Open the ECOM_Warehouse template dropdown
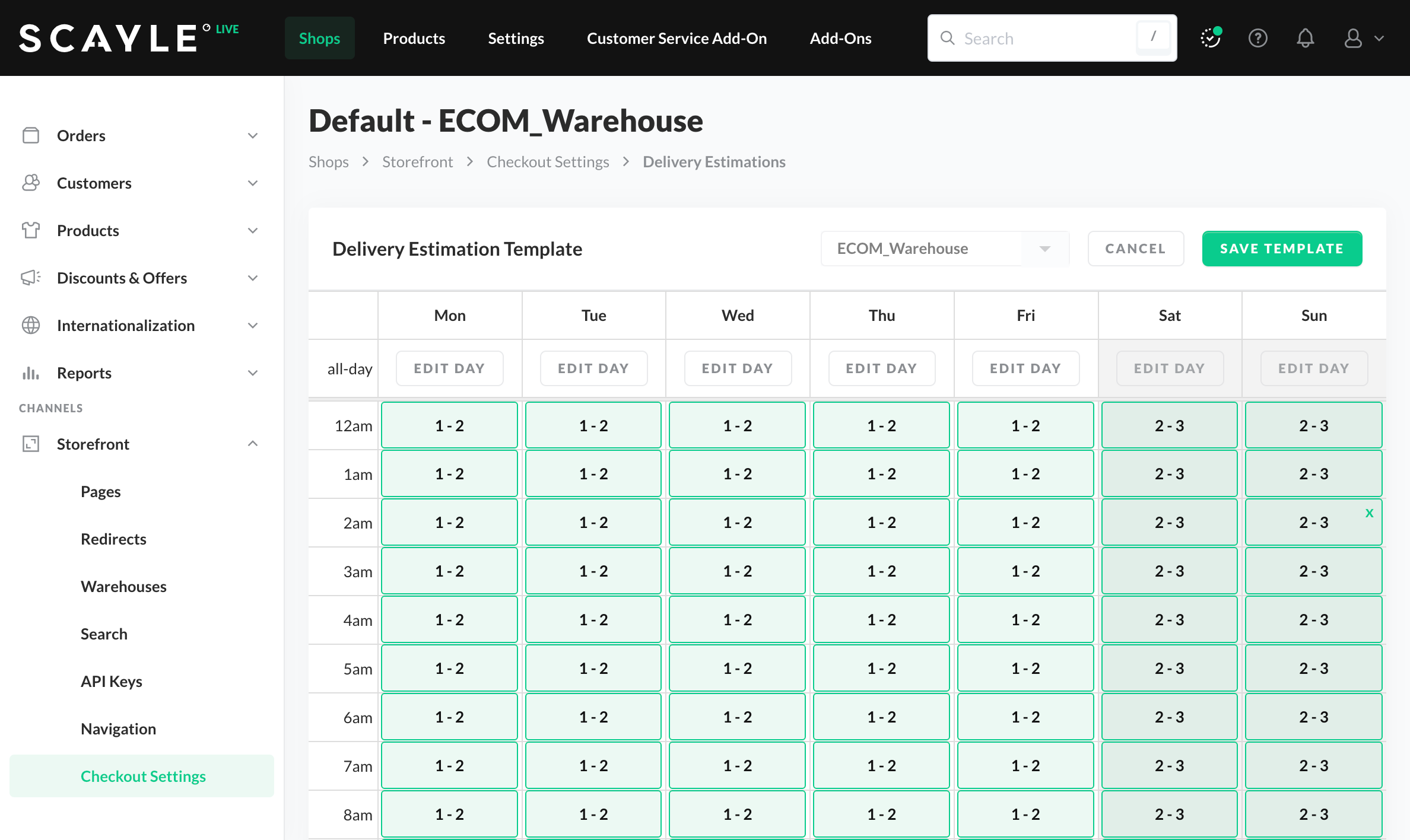Viewport: 1410px width, 840px height. (1044, 249)
